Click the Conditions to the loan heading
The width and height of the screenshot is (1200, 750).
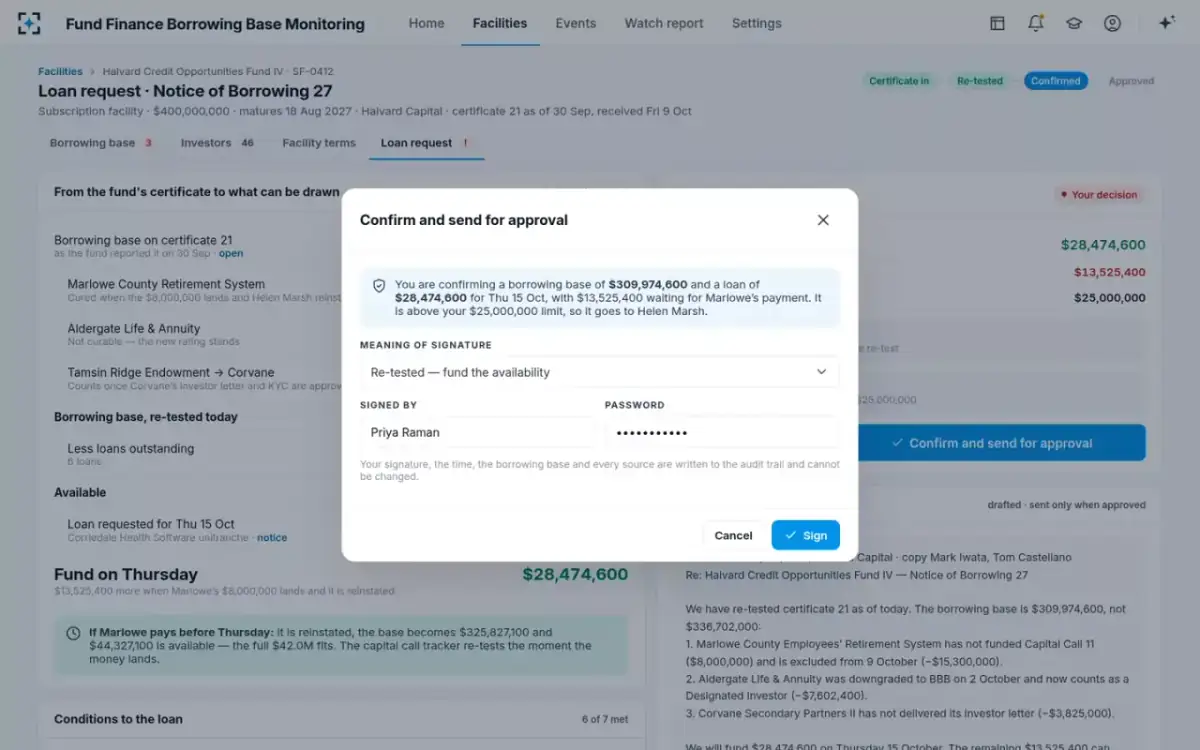118,719
